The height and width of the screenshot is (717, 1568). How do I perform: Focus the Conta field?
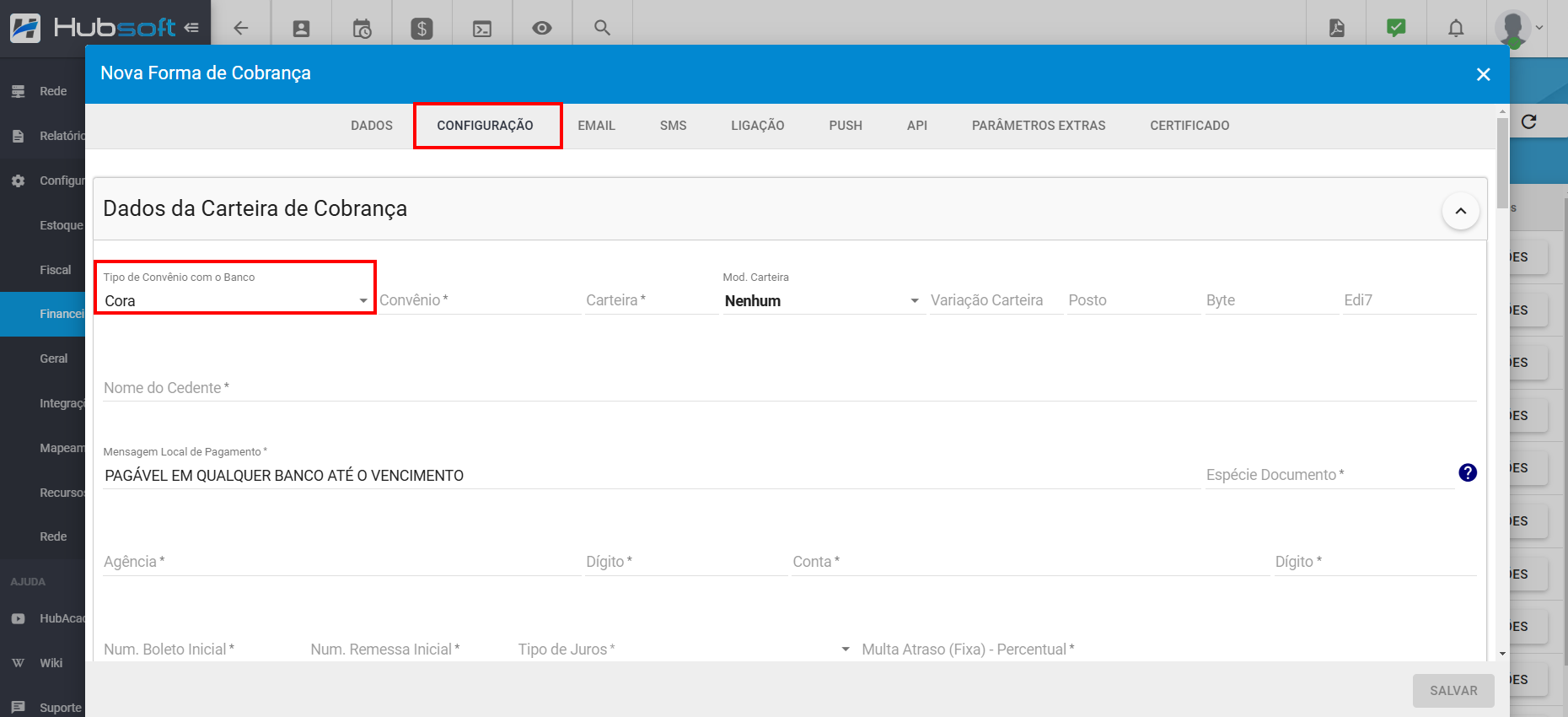point(1030,562)
